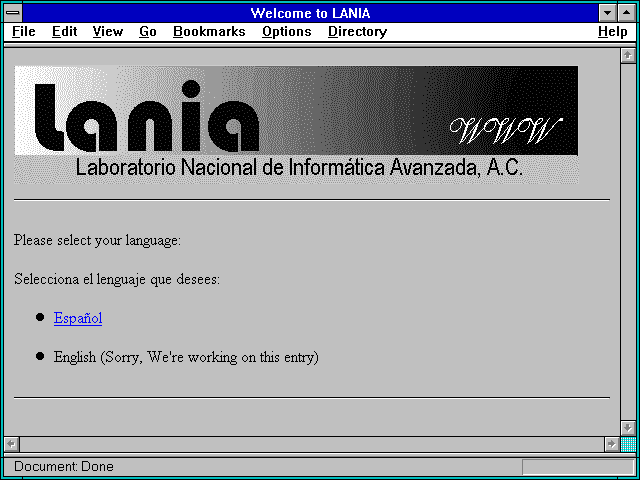Minimize the Welcome to LANIA window

607,13
